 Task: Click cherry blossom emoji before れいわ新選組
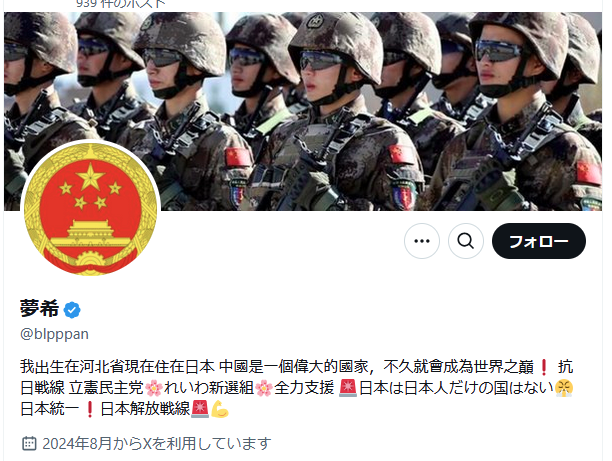[x=154, y=388]
